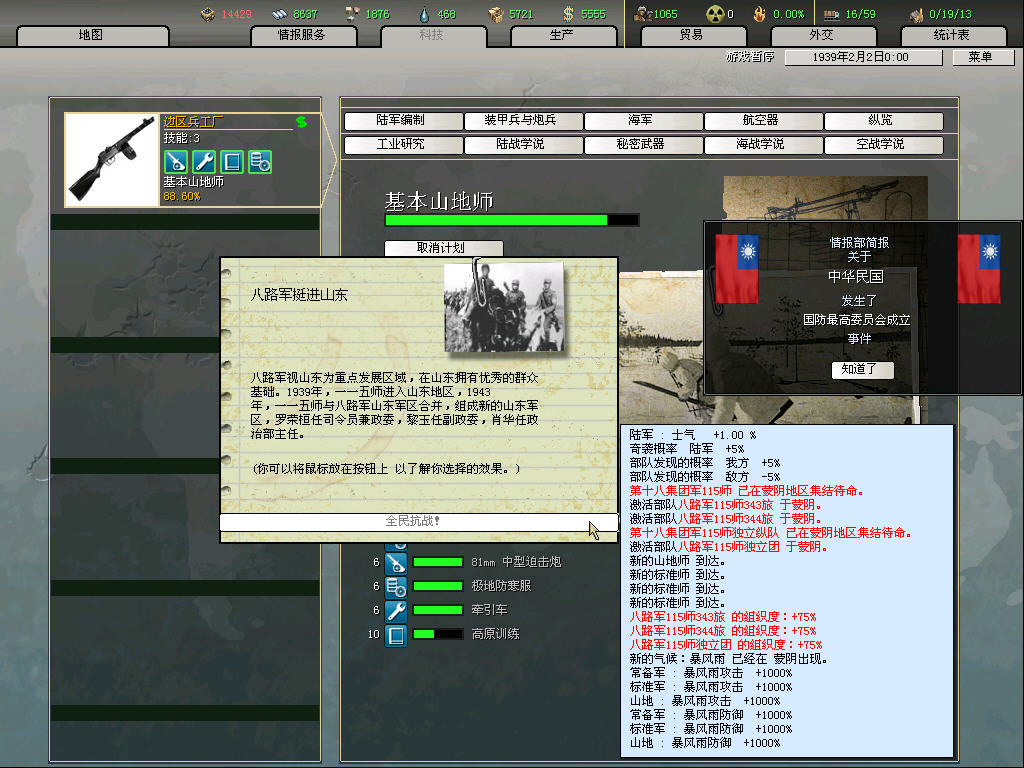Image resolution: width=1024 pixels, height=768 pixels.
Task: Click the right Republic of China flag
Action: (x=979, y=268)
